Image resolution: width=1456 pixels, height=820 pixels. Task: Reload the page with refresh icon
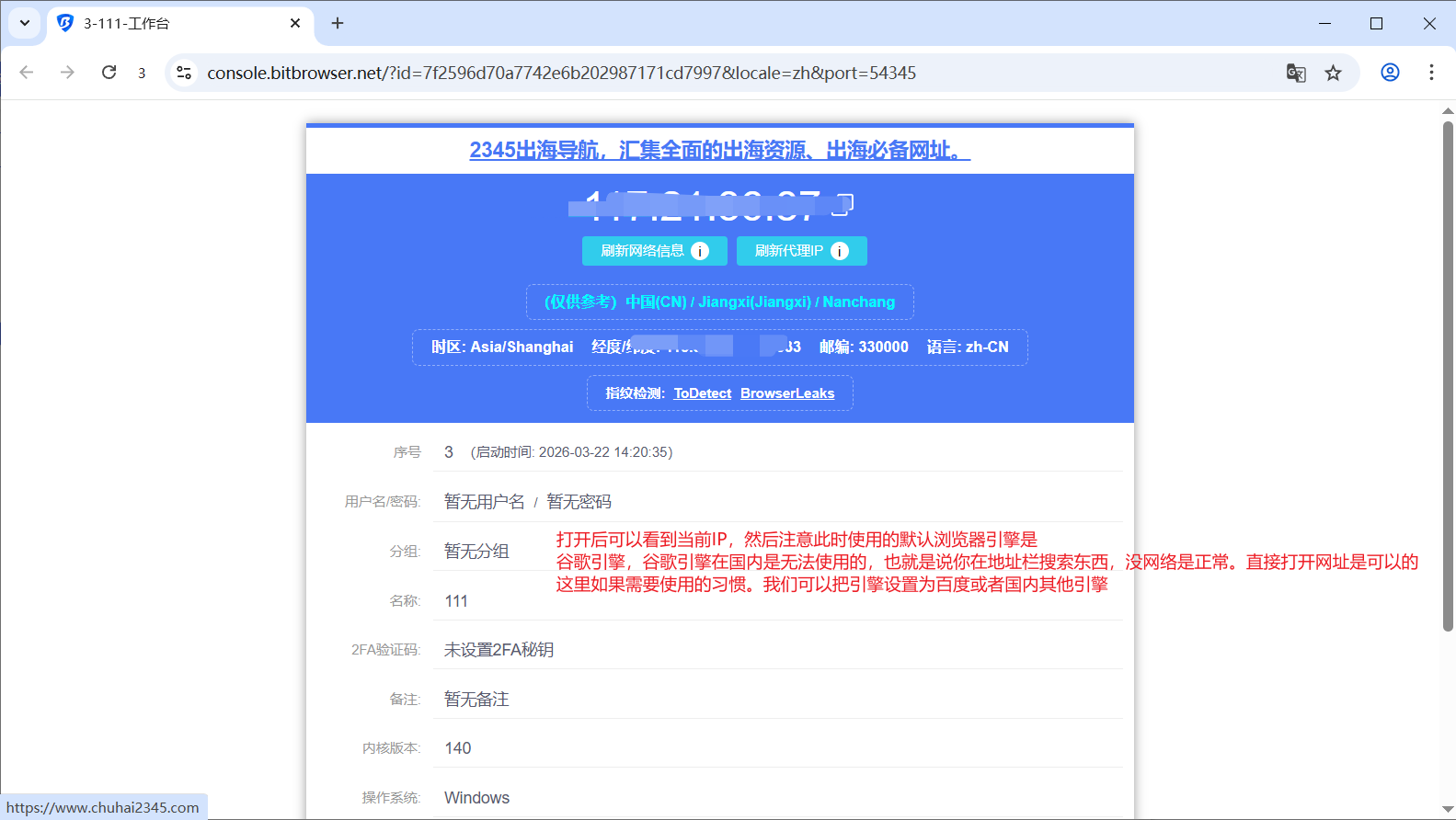pyautogui.click(x=109, y=73)
